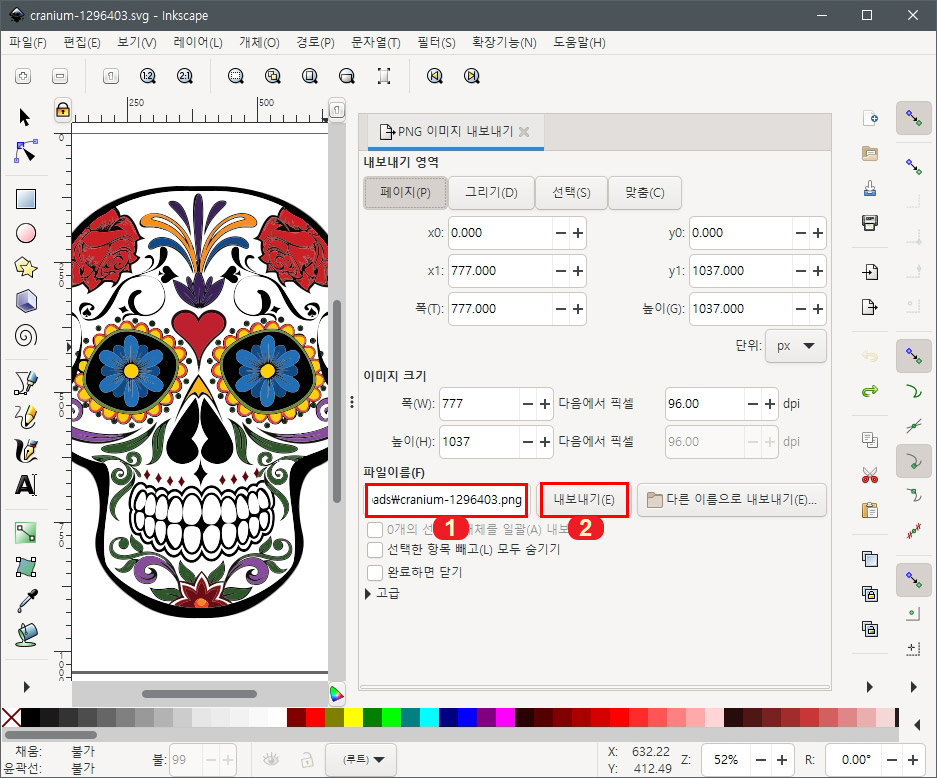Image resolution: width=937 pixels, height=778 pixels.
Task: Click the 내보내기(E) export button
Action: [x=584, y=500]
